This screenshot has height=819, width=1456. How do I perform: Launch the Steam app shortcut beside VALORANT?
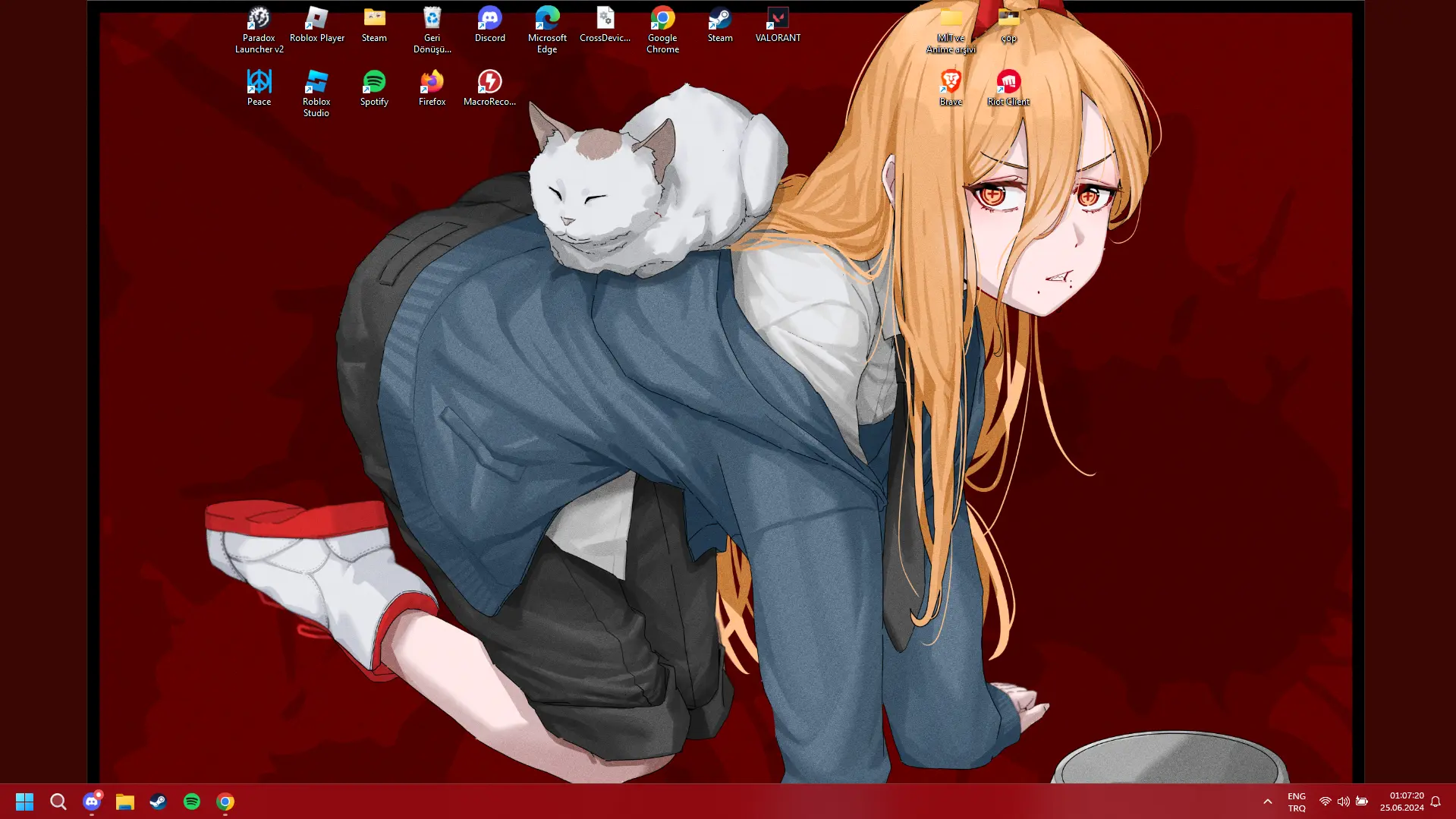click(720, 25)
